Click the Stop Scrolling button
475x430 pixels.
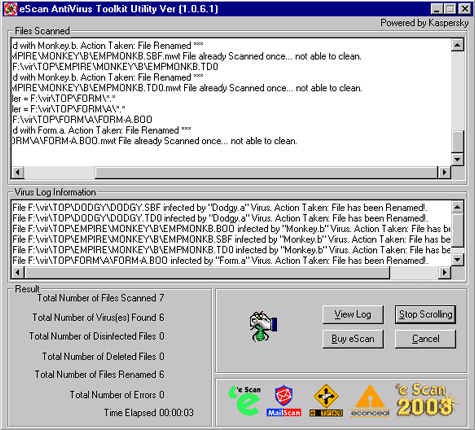click(425, 314)
